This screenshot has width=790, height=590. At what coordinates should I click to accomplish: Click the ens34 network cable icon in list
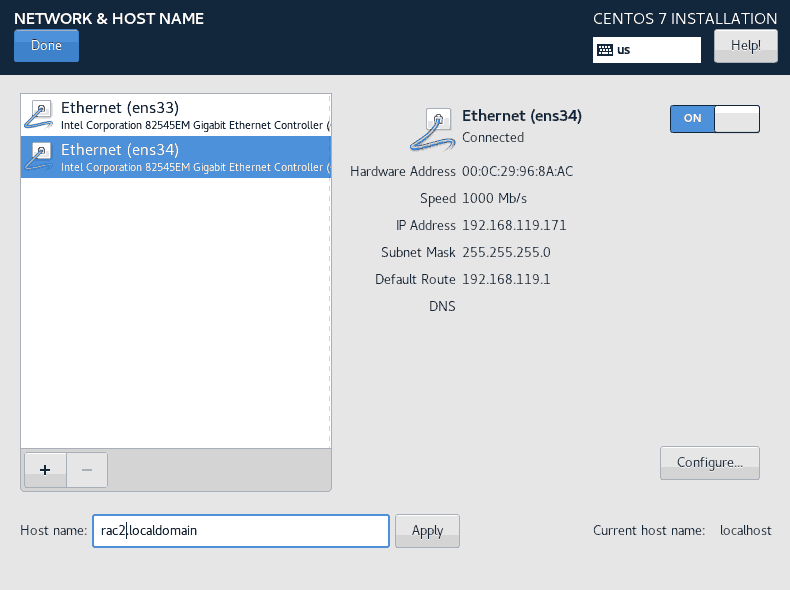point(38,157)
